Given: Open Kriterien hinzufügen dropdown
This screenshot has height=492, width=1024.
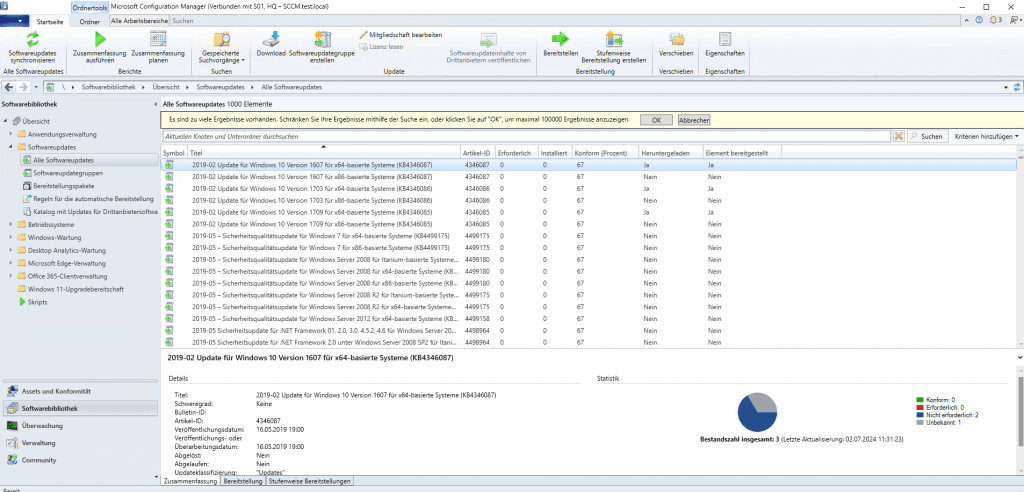Looking at the screenshot, I should [986, 135].
